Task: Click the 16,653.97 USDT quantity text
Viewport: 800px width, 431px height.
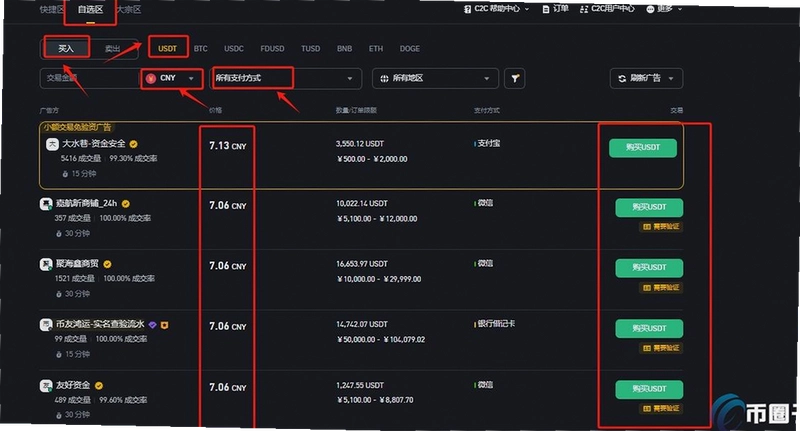Action: [x=362, y=264]
